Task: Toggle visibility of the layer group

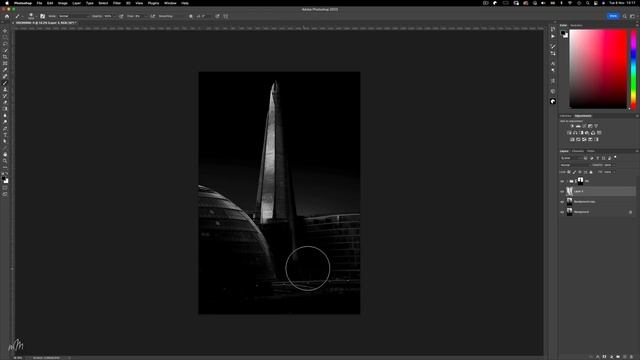Action: tap(562, 181)
